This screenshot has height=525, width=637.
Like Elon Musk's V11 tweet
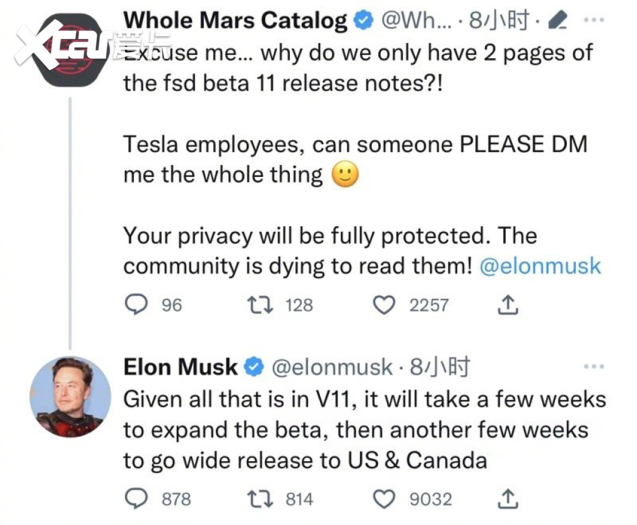(x=384, y=499)
